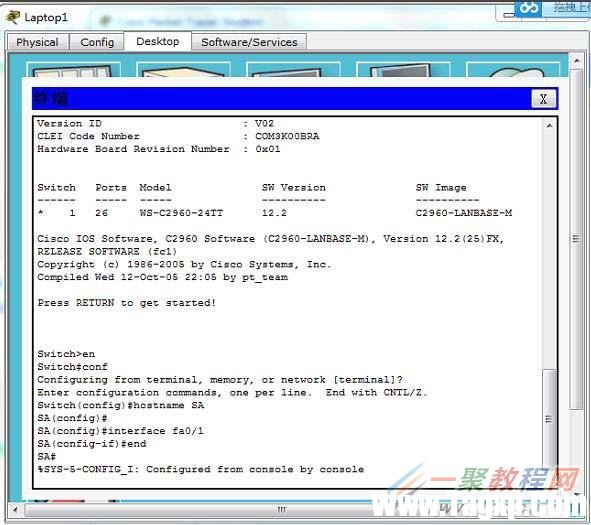Open the Config tab

[x=97, y=42]
